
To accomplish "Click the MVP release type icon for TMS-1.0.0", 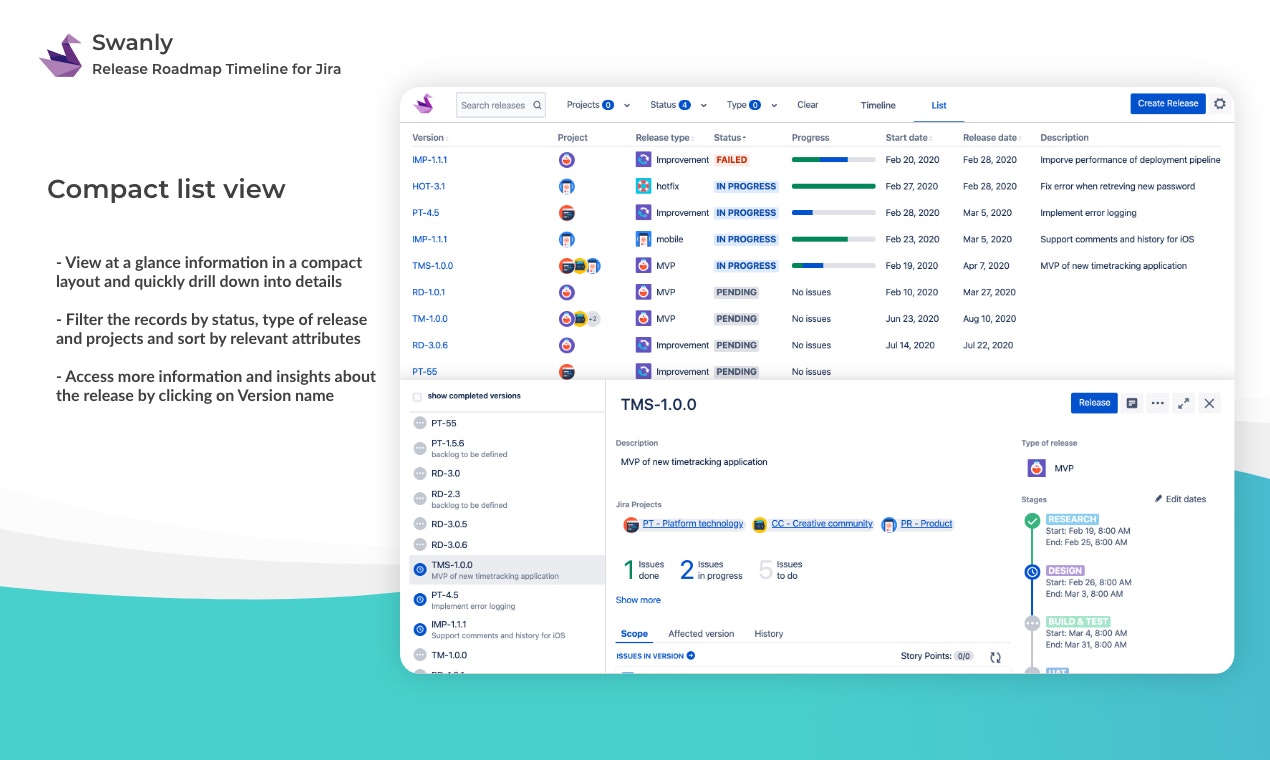I will pos(643,265).
